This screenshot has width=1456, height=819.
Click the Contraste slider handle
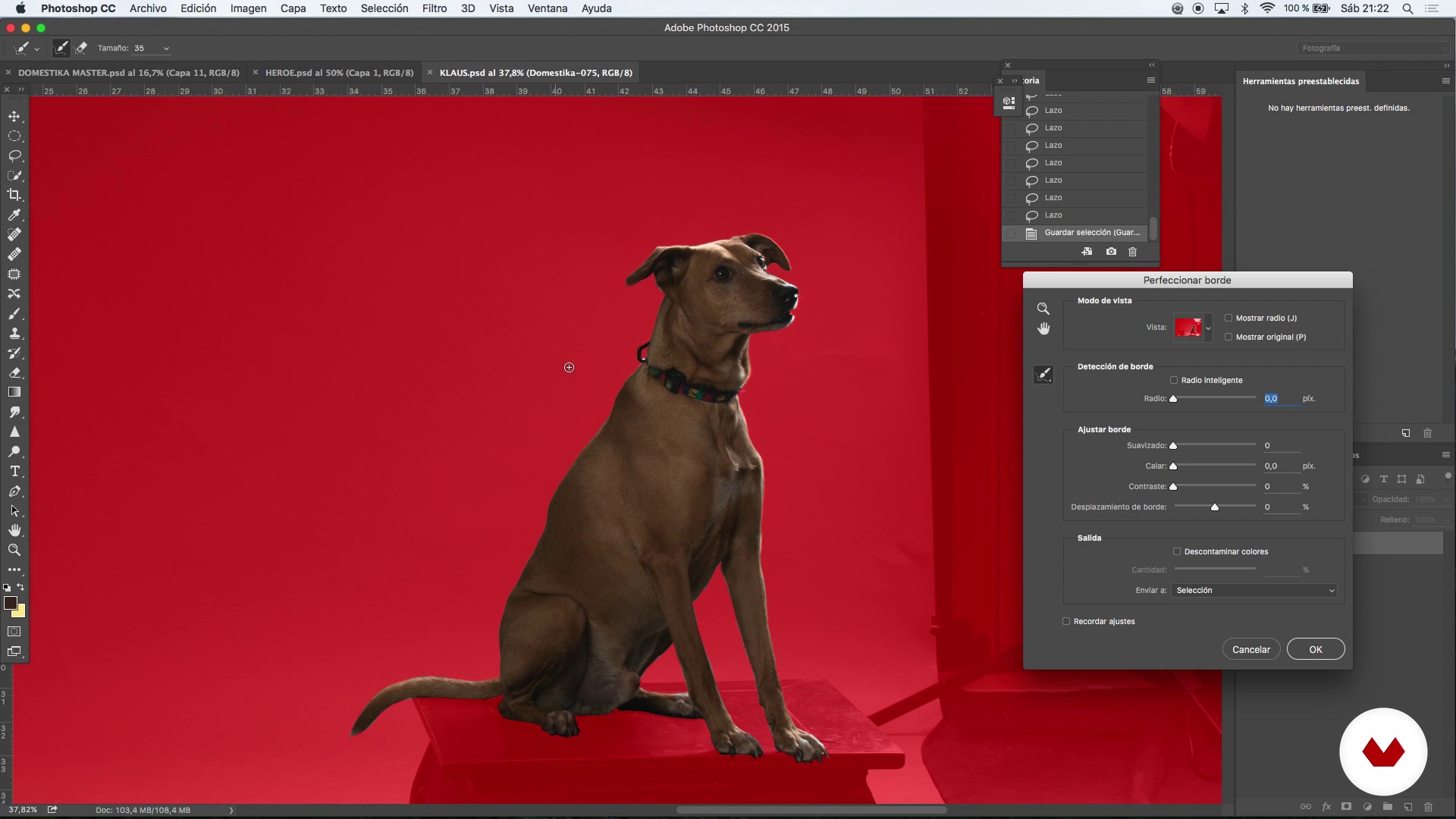[1173, 487]
